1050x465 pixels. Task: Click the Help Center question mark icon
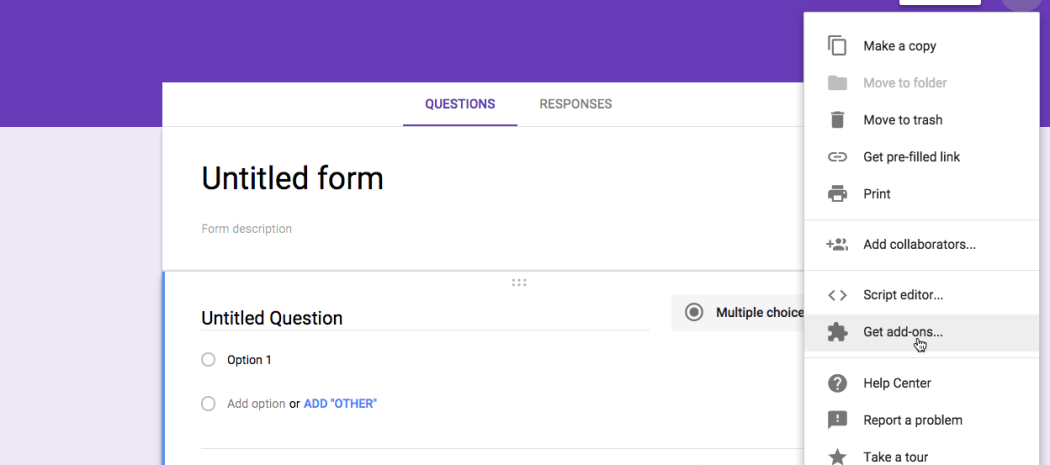point(837,383)
